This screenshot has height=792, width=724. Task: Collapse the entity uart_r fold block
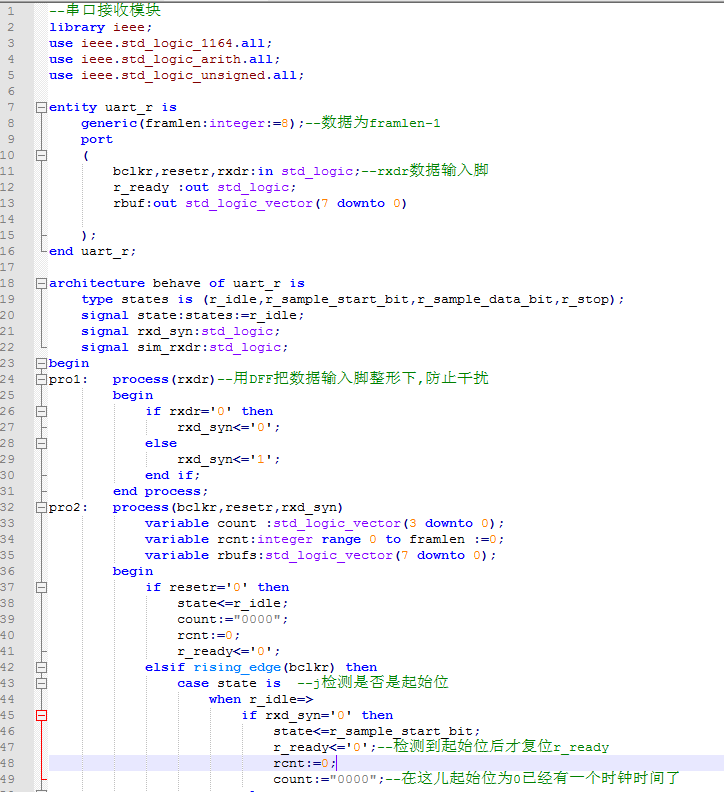coord(41,107)
